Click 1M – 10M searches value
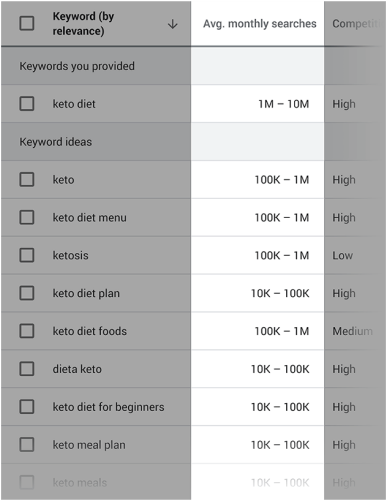 (284, 104)
